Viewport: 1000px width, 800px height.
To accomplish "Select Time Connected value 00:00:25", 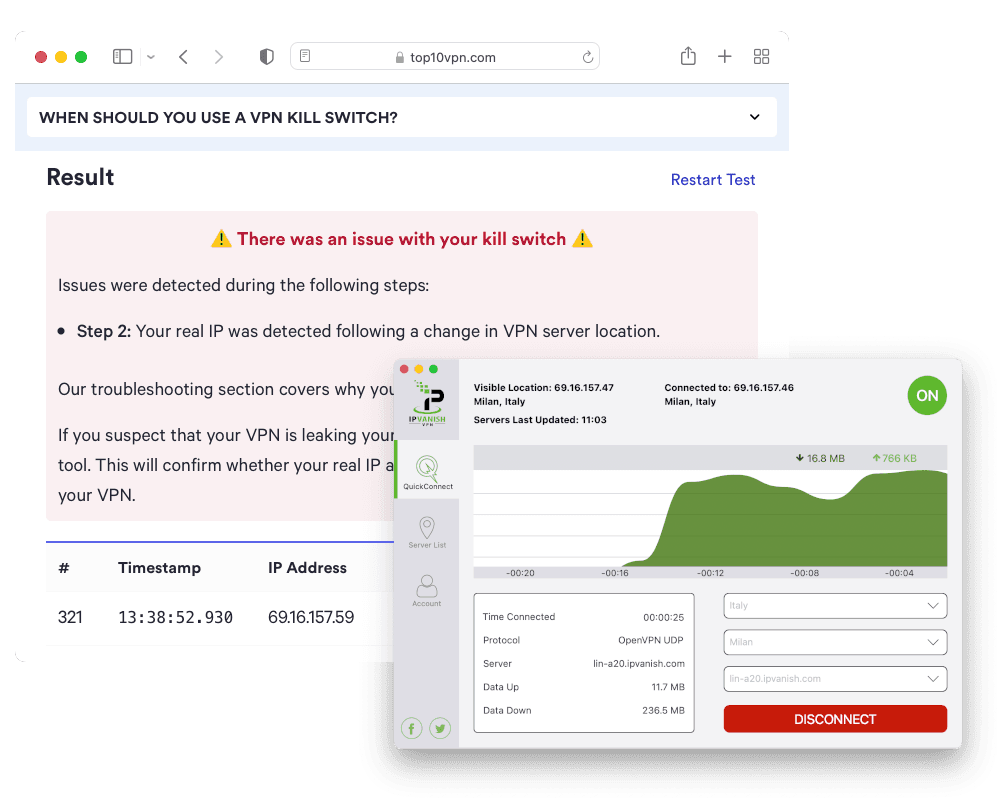I will [663, 617].
